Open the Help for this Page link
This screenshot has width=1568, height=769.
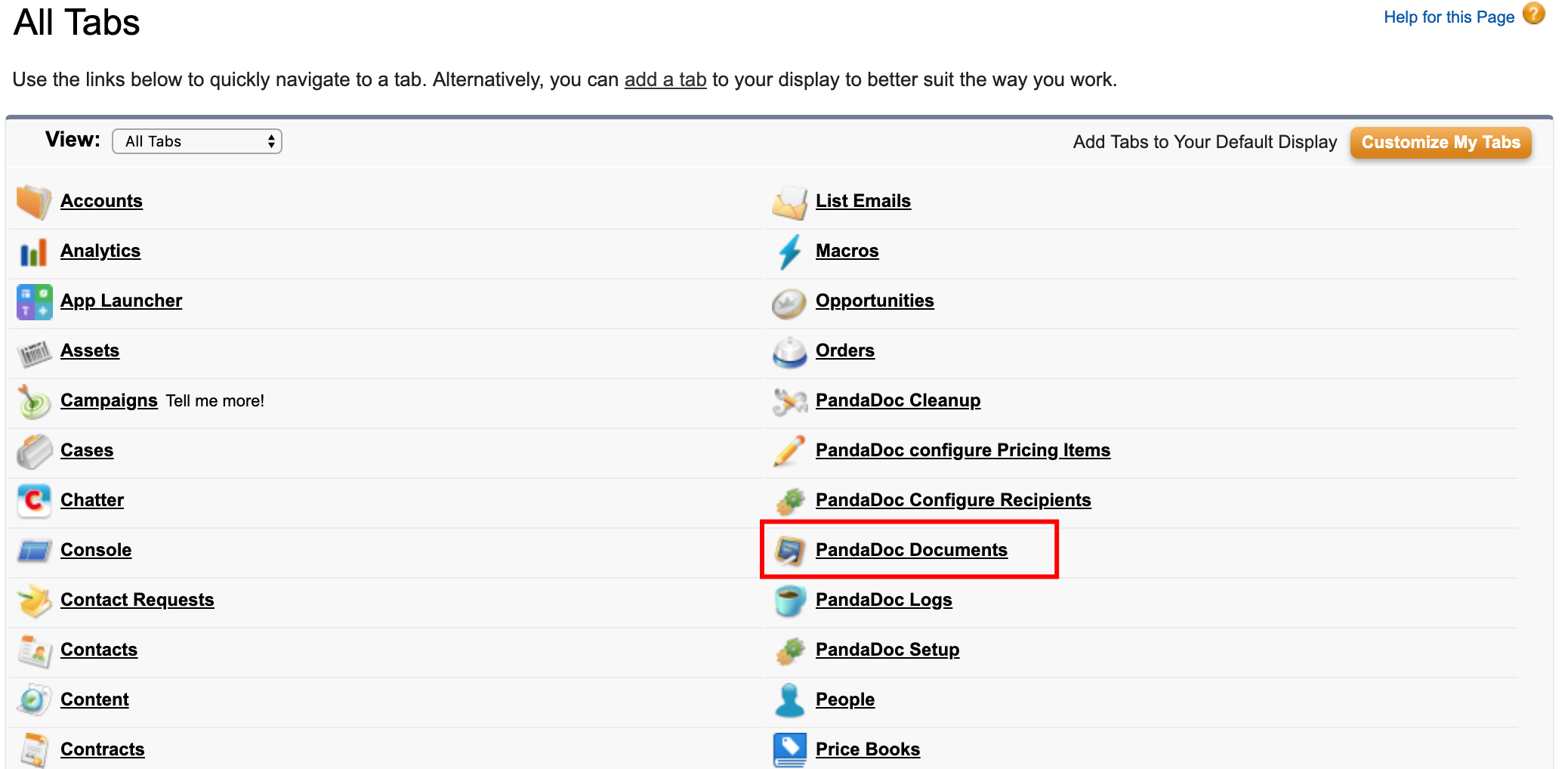coord(1449,17)
